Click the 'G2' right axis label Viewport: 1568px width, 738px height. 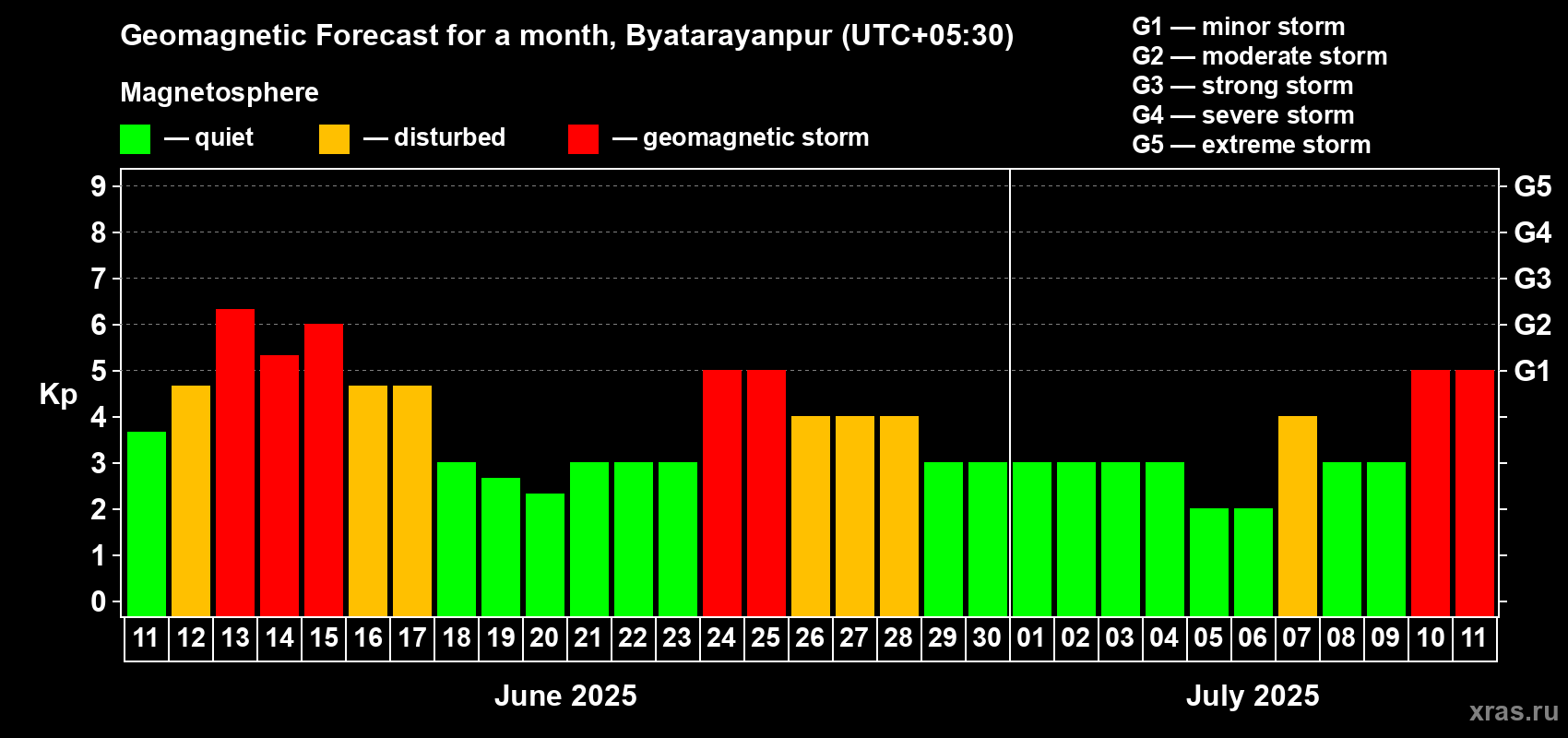click(x=1533, y=325)
